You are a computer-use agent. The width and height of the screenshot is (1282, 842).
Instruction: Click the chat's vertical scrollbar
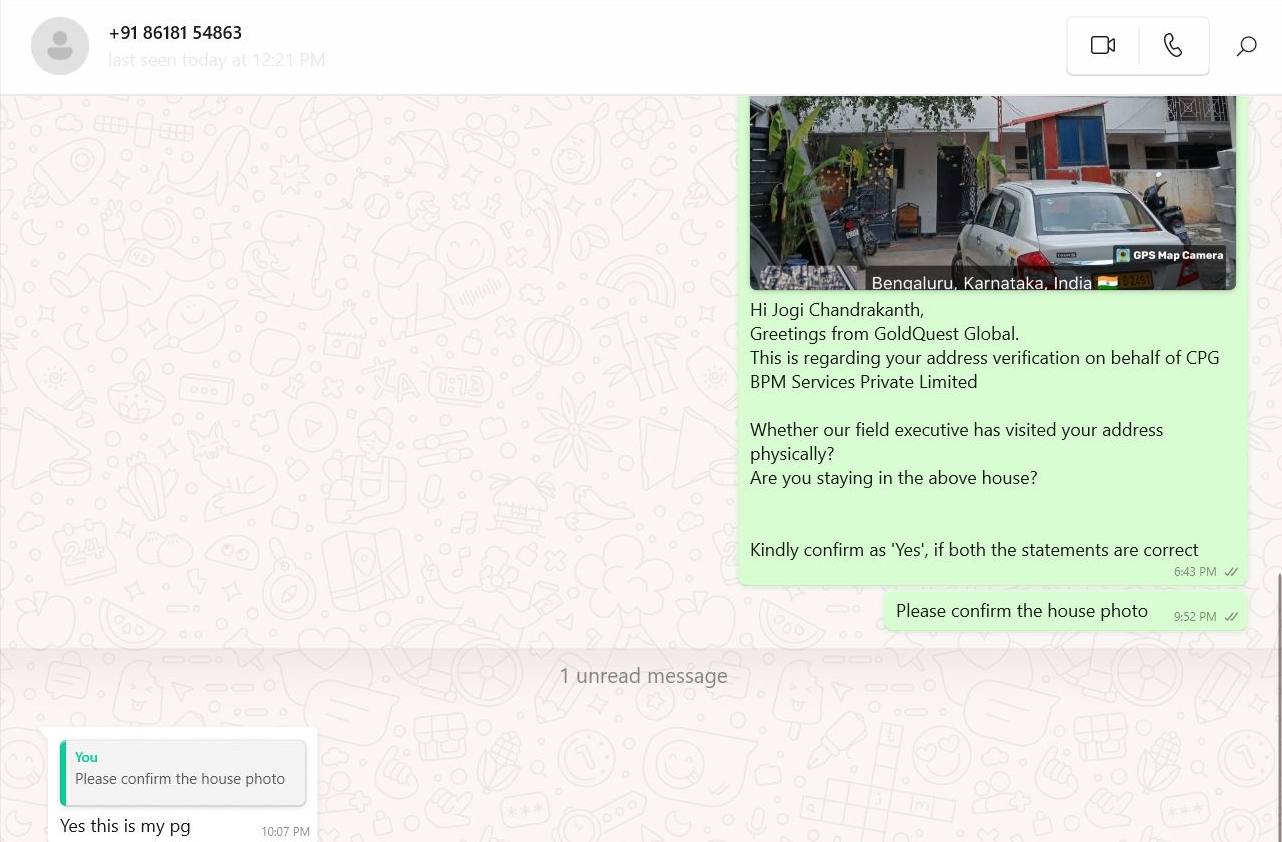click(1278, 700)
